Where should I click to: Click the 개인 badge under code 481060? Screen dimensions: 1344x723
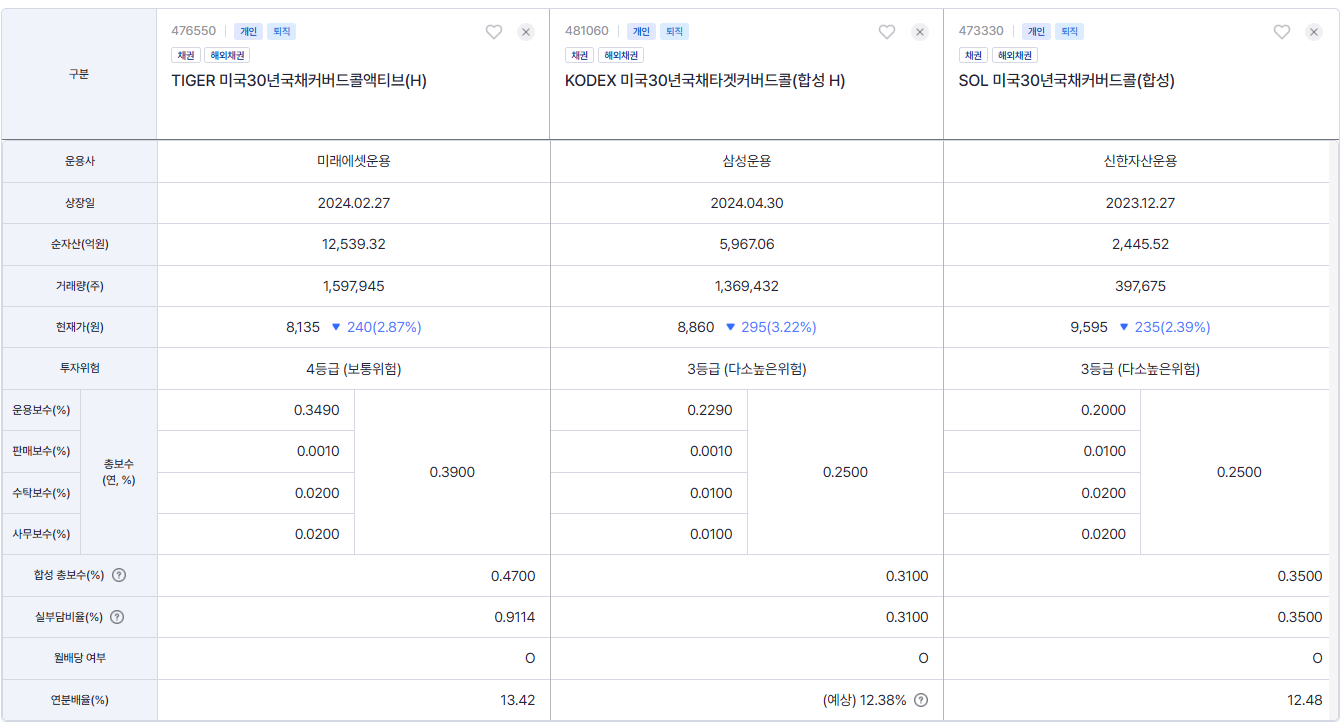(641, 31)
